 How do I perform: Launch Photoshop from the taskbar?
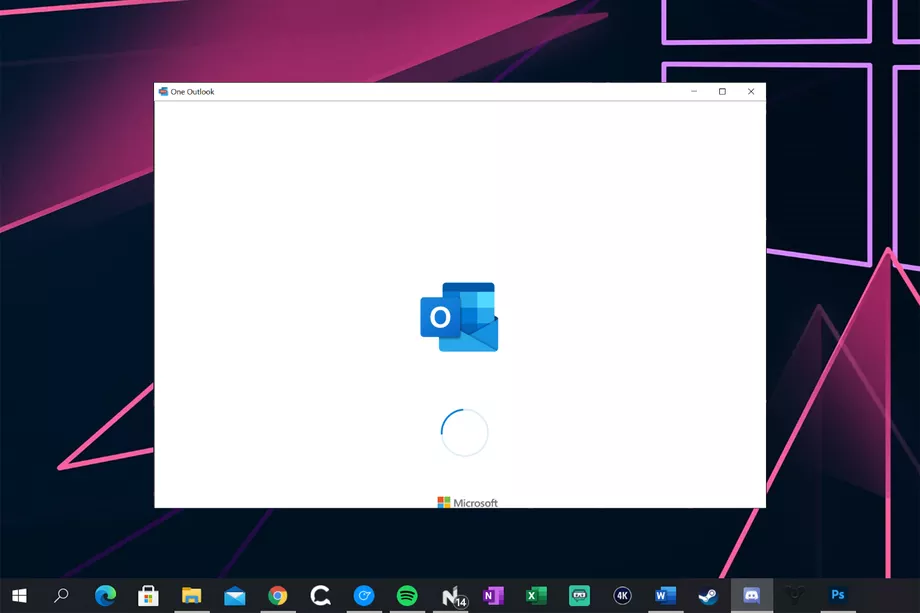(x=838, y=595)
